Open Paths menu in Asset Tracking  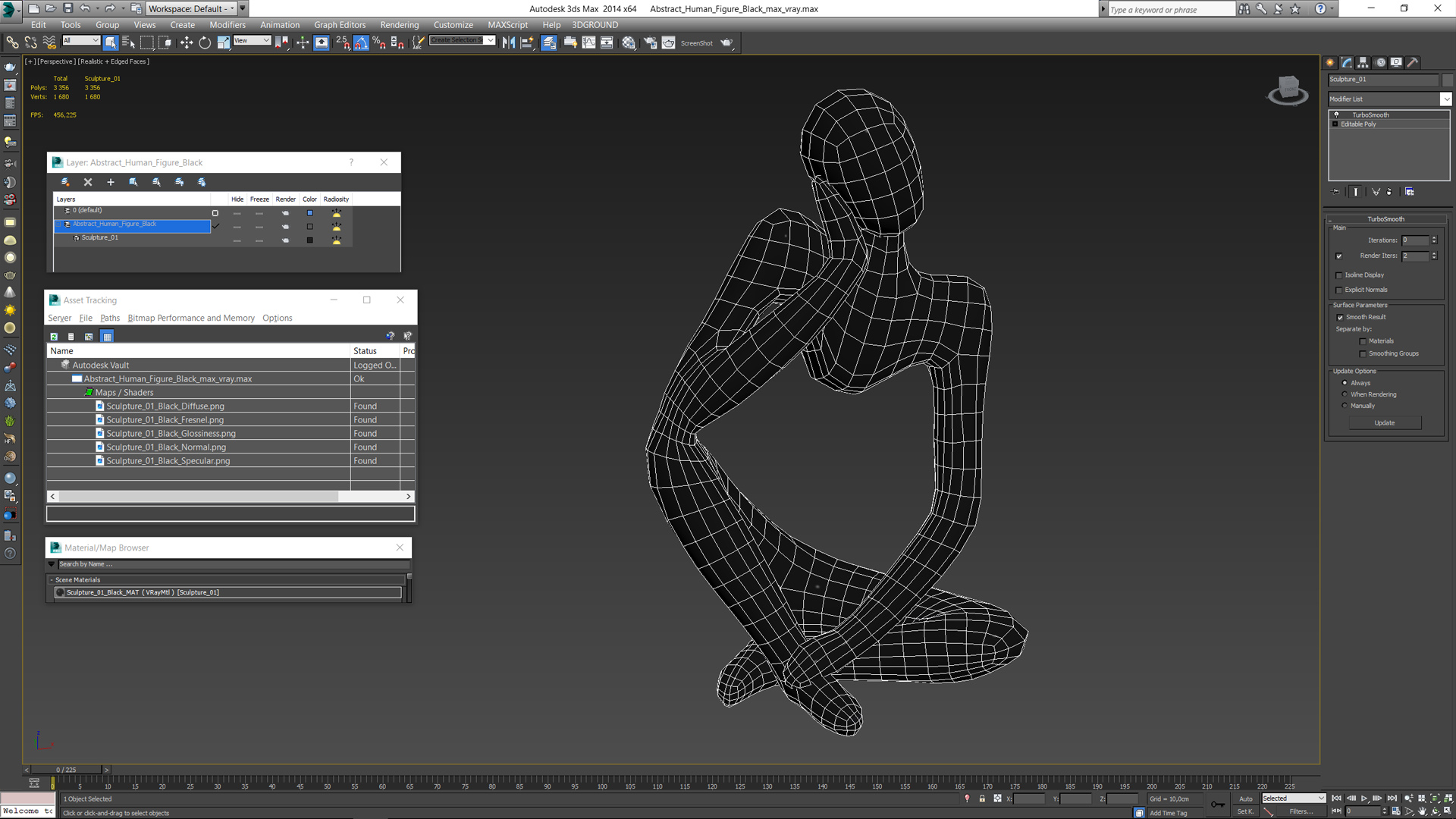pos(110,318)
